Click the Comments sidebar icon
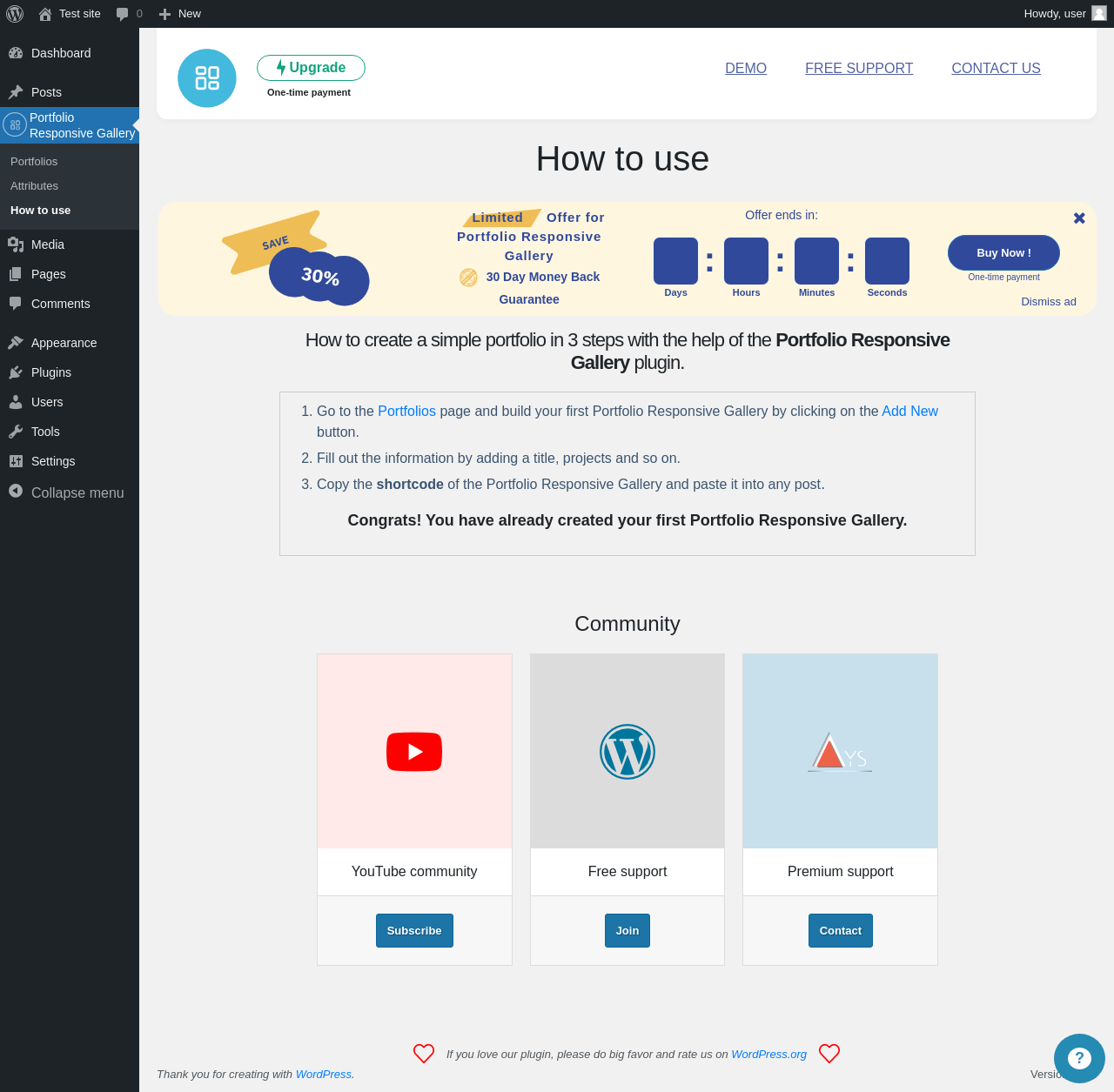This screenshot has height=1092, width=1114. tap(16, 304)
